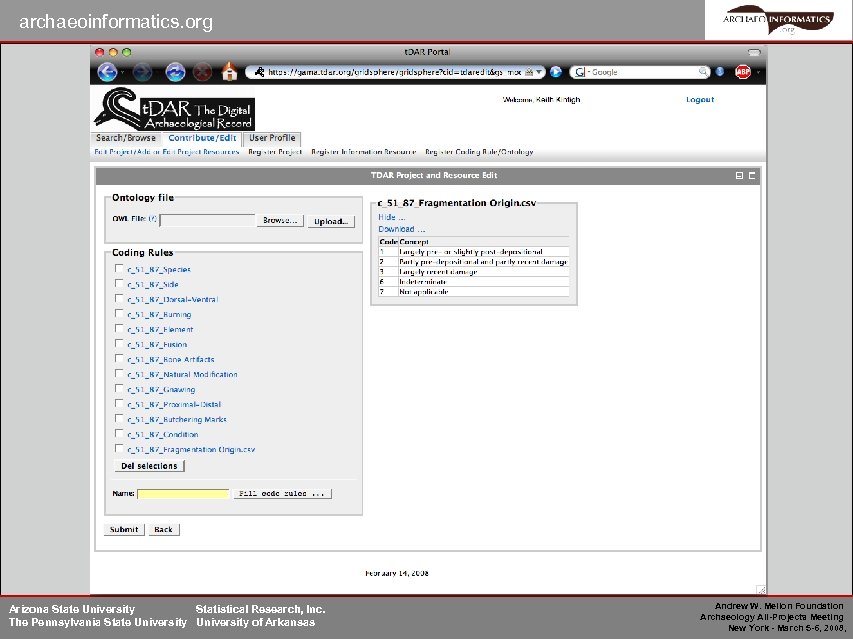
Task: Click the Hide ... link
Action: (x=392, y=217)
